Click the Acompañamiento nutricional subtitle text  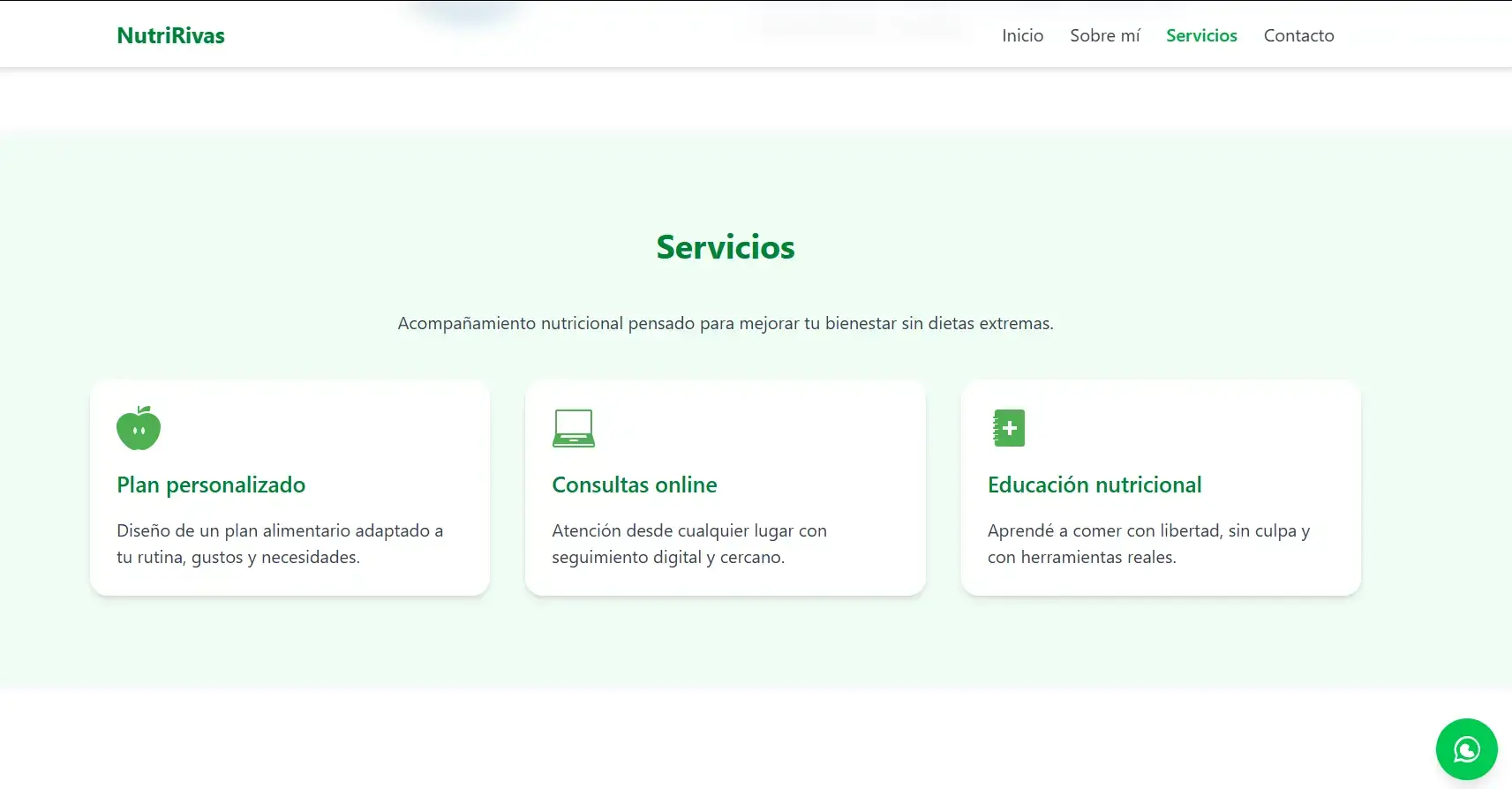click(x=726, y=323)
